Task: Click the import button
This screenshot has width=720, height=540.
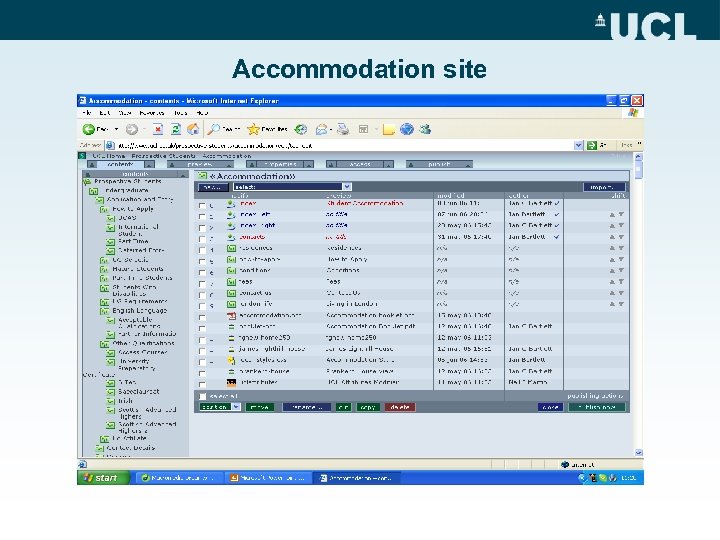Action: pos(604,187)
